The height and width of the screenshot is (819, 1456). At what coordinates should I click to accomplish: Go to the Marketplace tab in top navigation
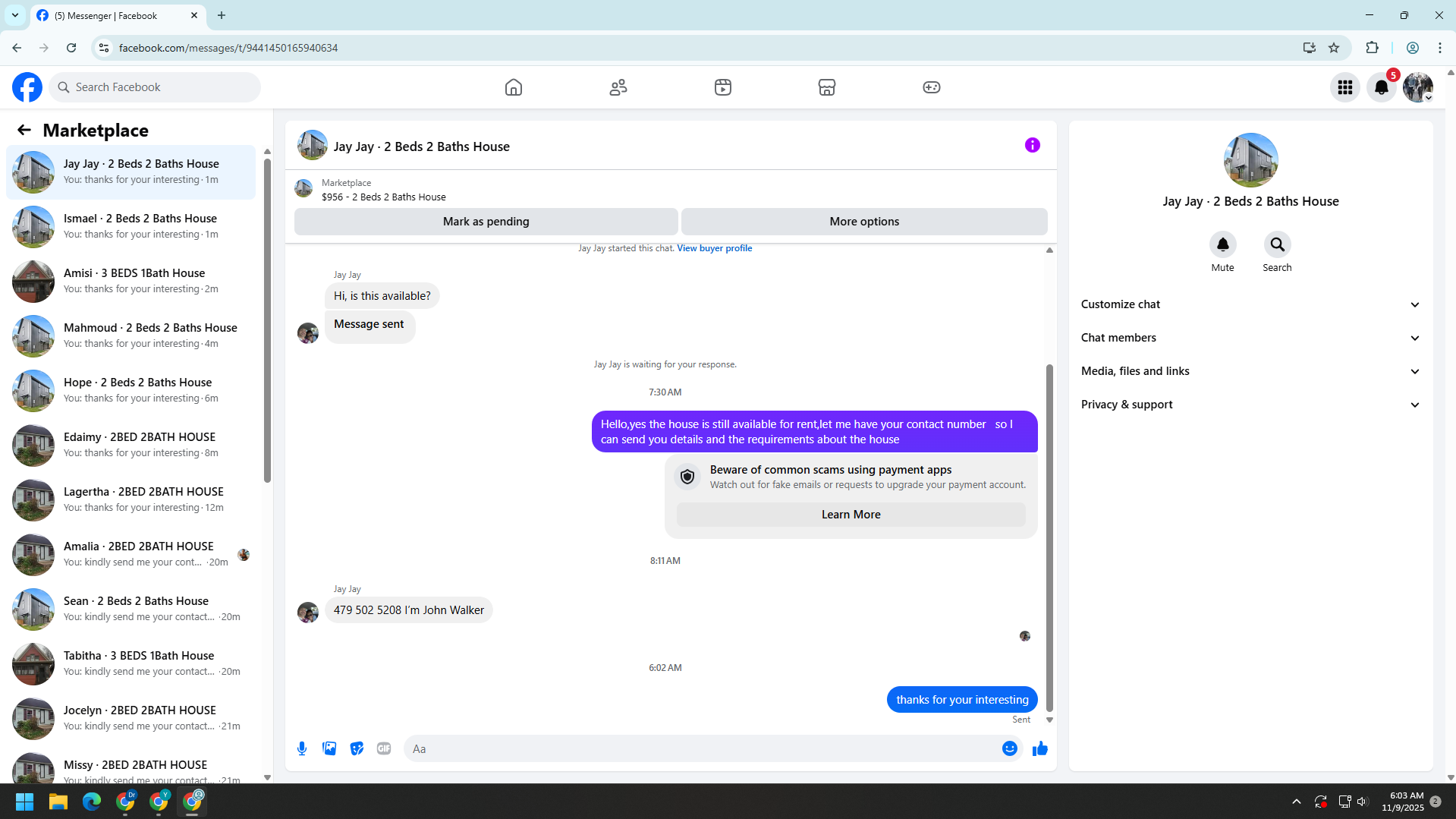tap(826, 87)
